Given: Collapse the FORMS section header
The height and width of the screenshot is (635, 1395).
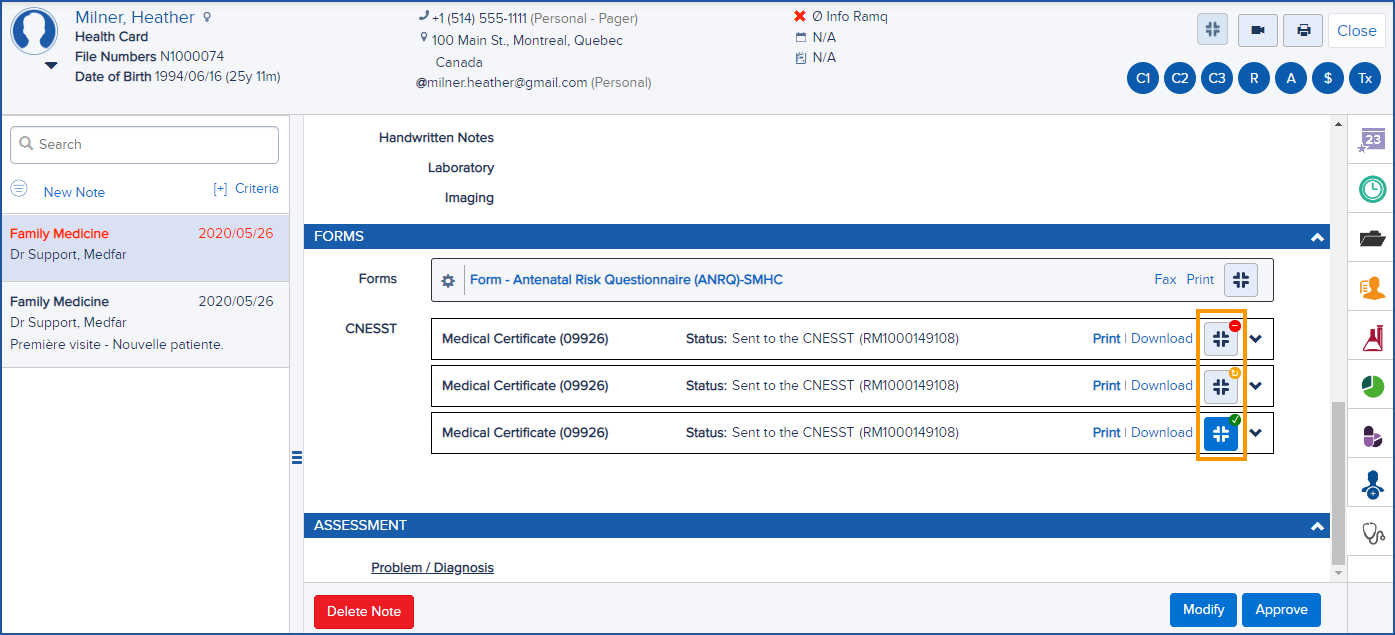Looking at the screenshot, I should pos(1317,236).
